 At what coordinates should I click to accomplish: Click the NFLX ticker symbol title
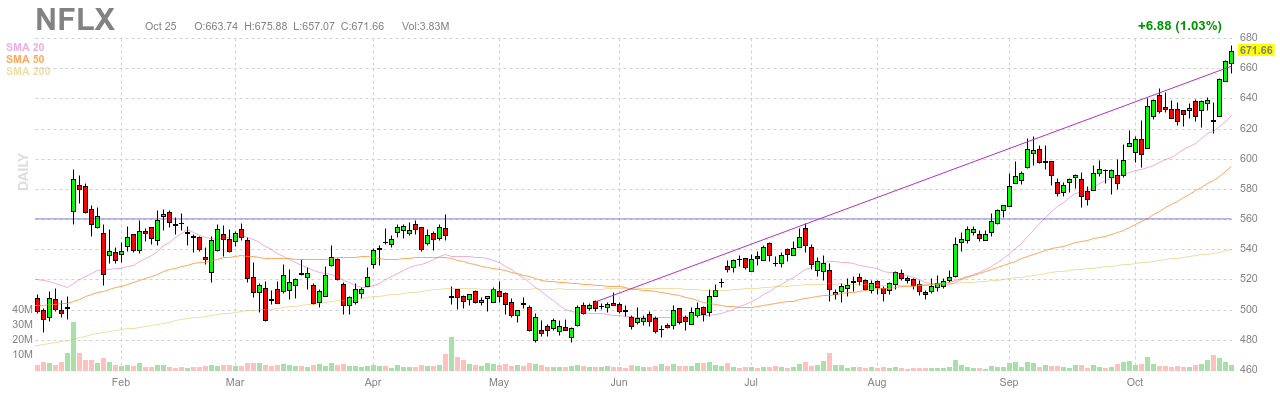click(x=76, y=18)
